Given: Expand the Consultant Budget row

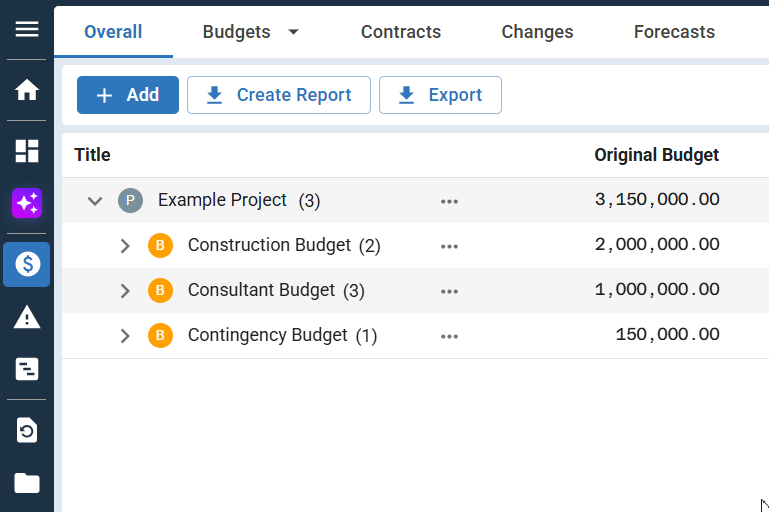Looking at the screenshot, I should 125,291.
